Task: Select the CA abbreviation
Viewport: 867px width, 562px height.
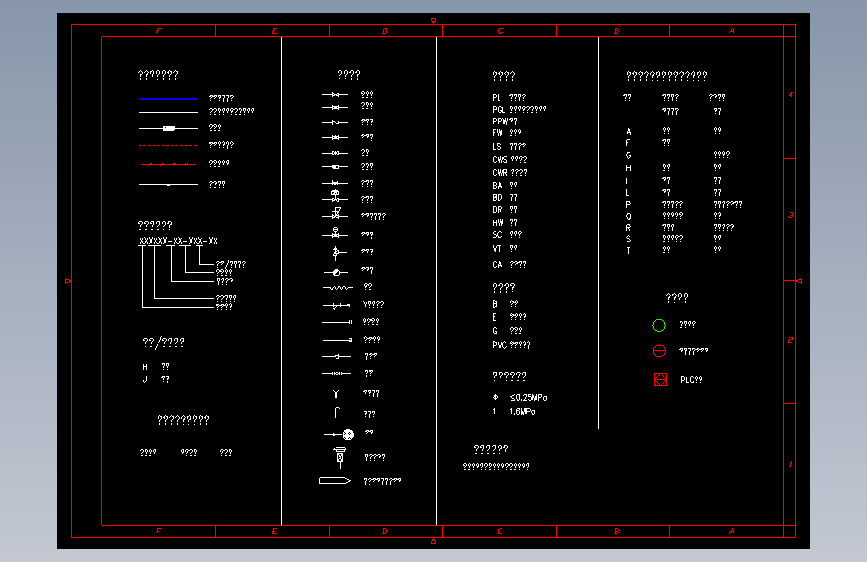Action: click(497, 265)
